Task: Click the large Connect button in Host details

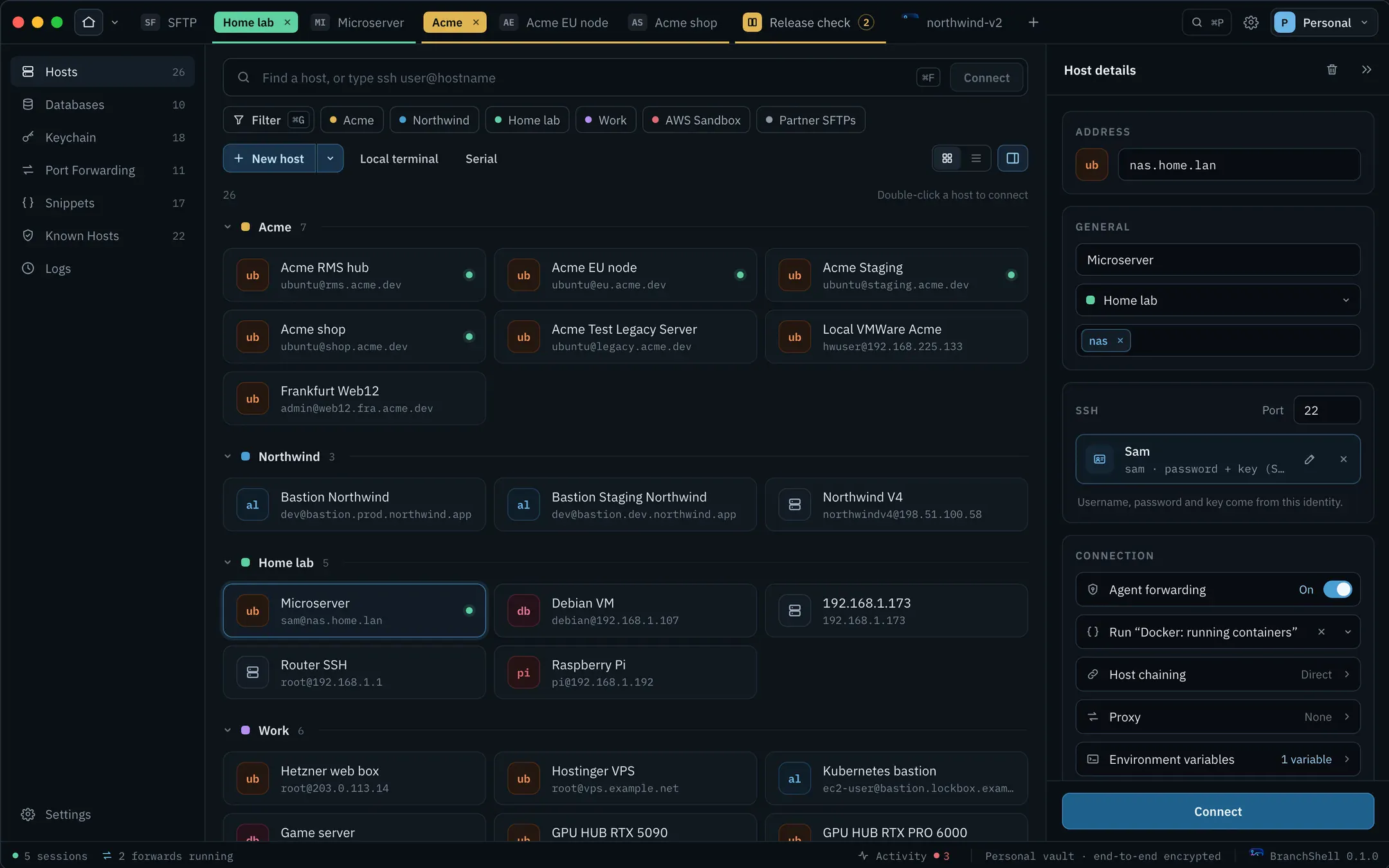Action: pyautogui.click(x=1218, y=811)
